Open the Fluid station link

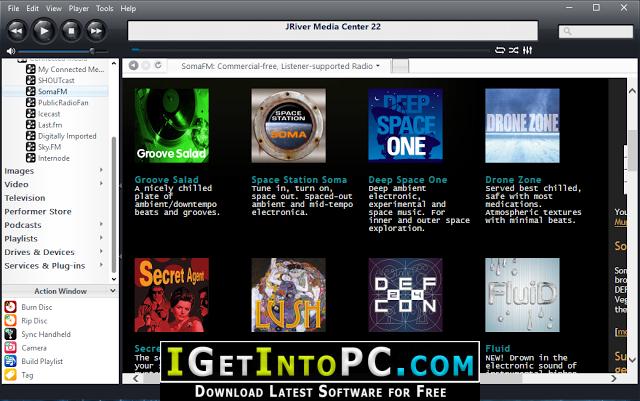[x=498, y=348]
